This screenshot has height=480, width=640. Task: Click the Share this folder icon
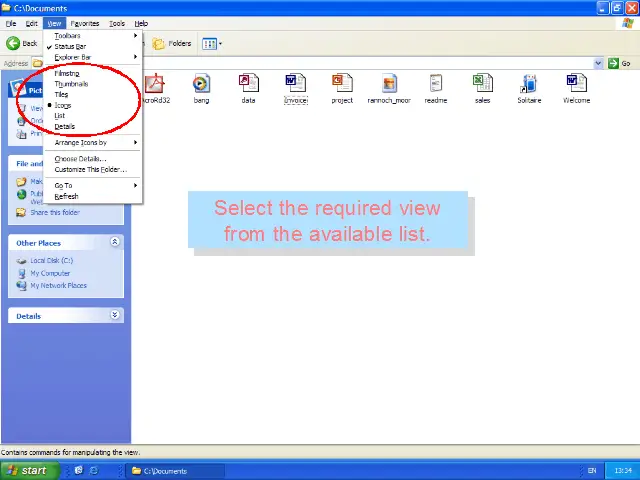[21, 212]
